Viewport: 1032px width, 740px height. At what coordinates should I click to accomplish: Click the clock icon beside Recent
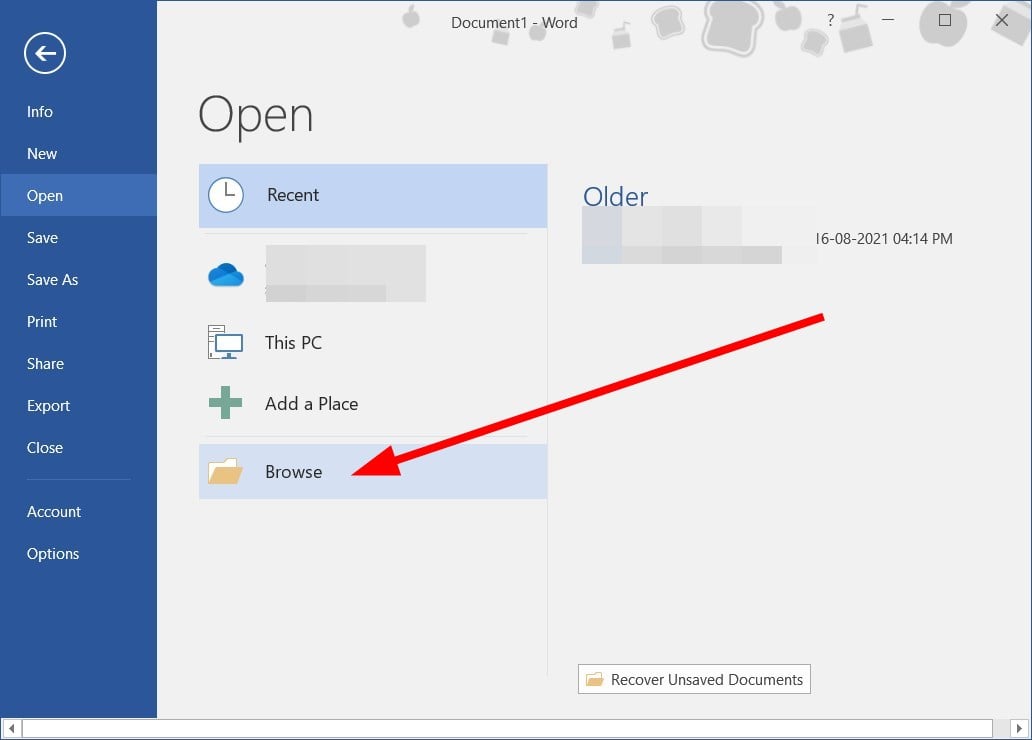(x=226, y=195)
